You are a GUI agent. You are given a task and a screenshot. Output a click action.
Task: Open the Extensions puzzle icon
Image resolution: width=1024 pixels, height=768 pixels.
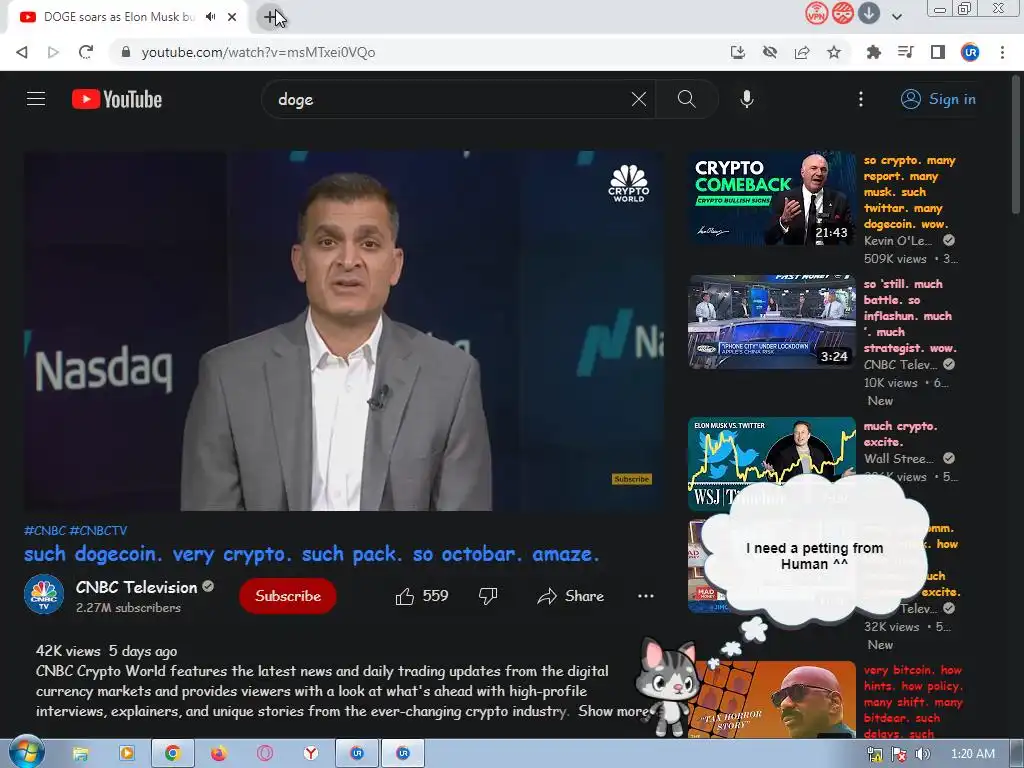click(873, 52)
